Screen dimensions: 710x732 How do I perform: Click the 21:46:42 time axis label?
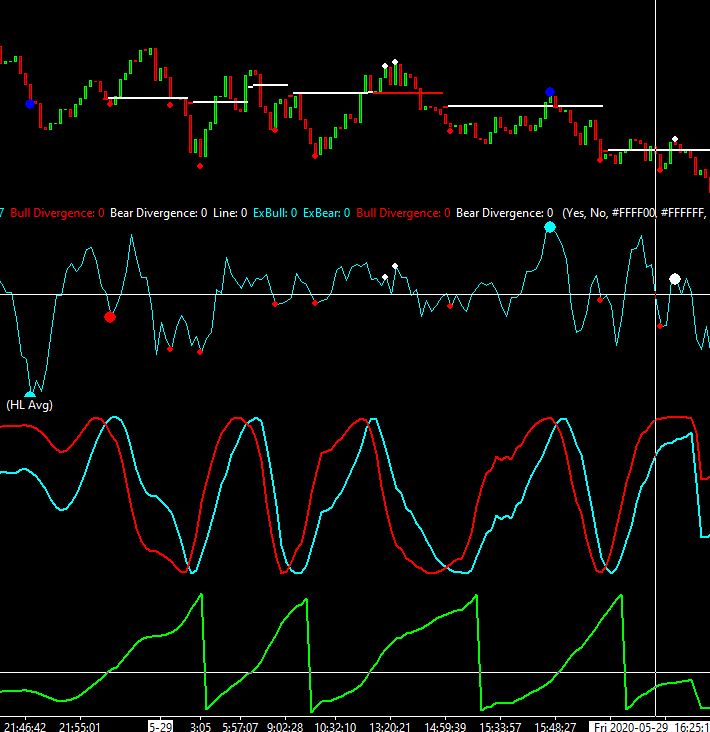(25, 727)
